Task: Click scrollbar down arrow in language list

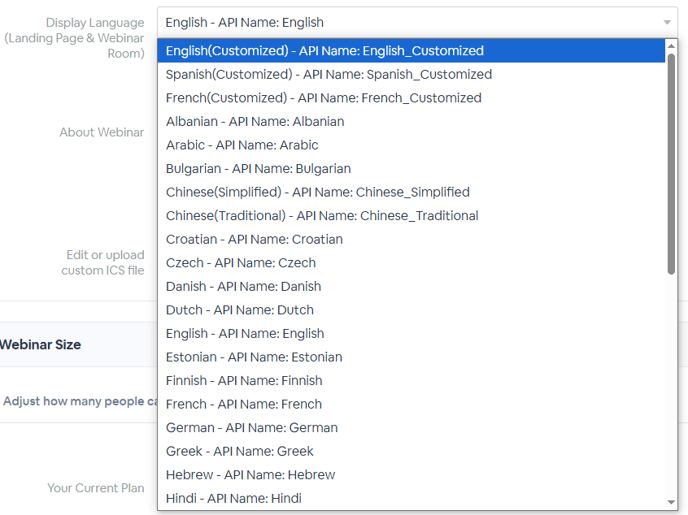Action: tap(671, 502)
